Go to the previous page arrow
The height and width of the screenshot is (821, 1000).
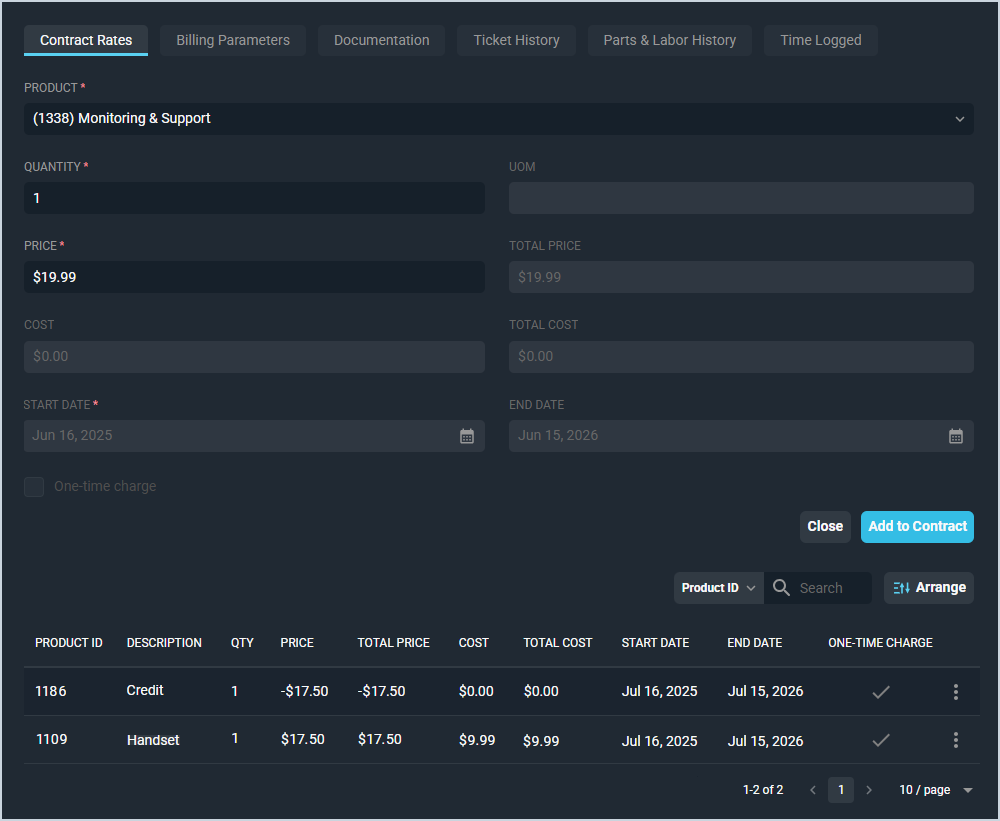click(812, 790)
